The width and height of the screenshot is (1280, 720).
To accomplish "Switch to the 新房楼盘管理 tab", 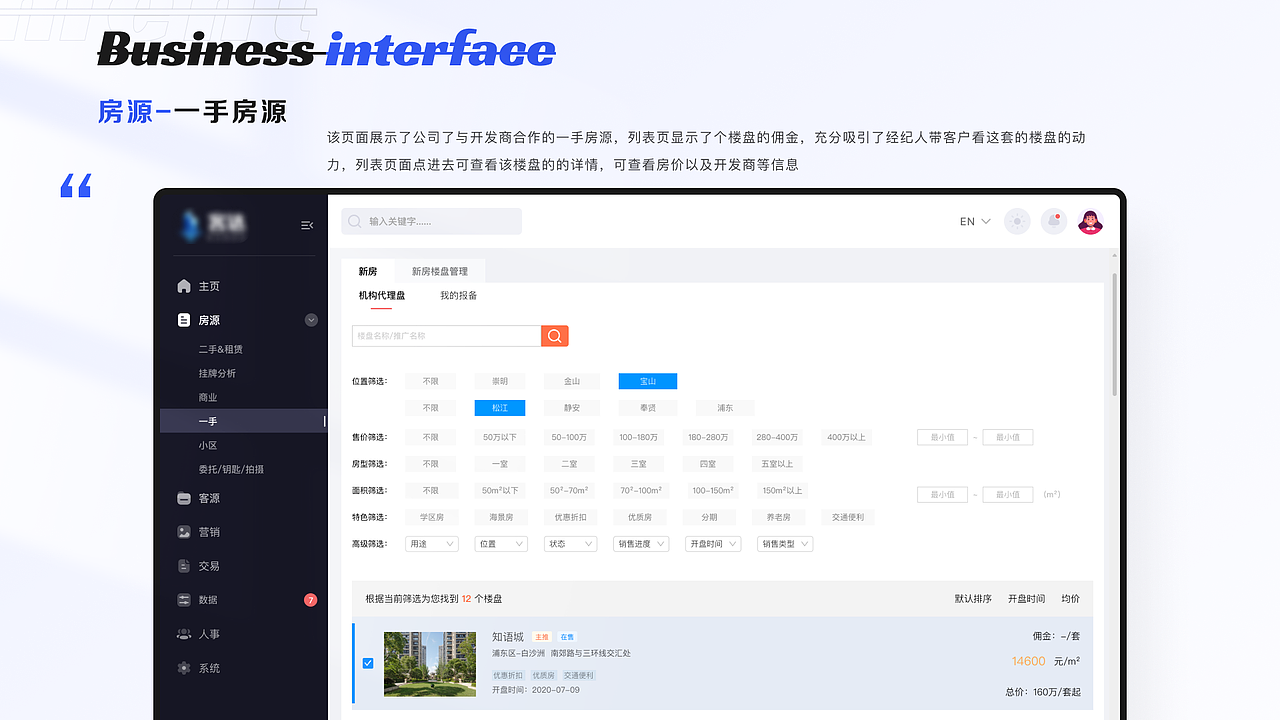I will (440, 271).
